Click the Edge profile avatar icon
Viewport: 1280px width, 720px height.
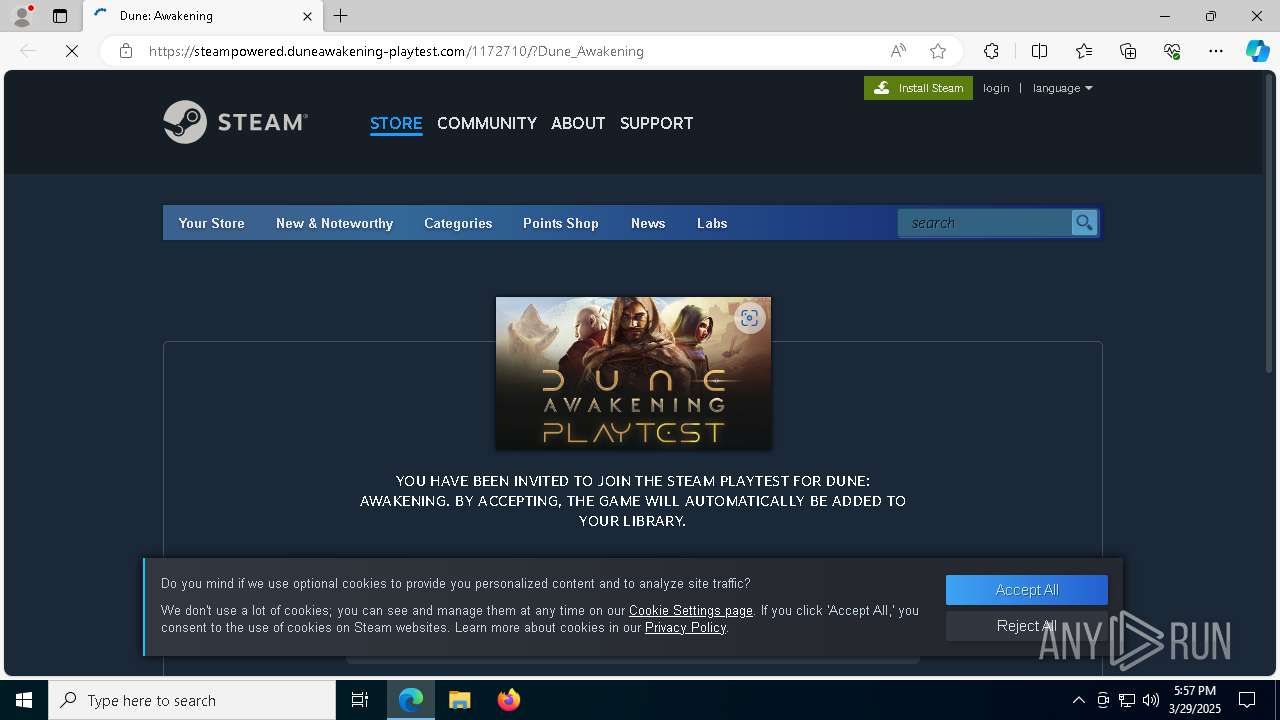22,16
